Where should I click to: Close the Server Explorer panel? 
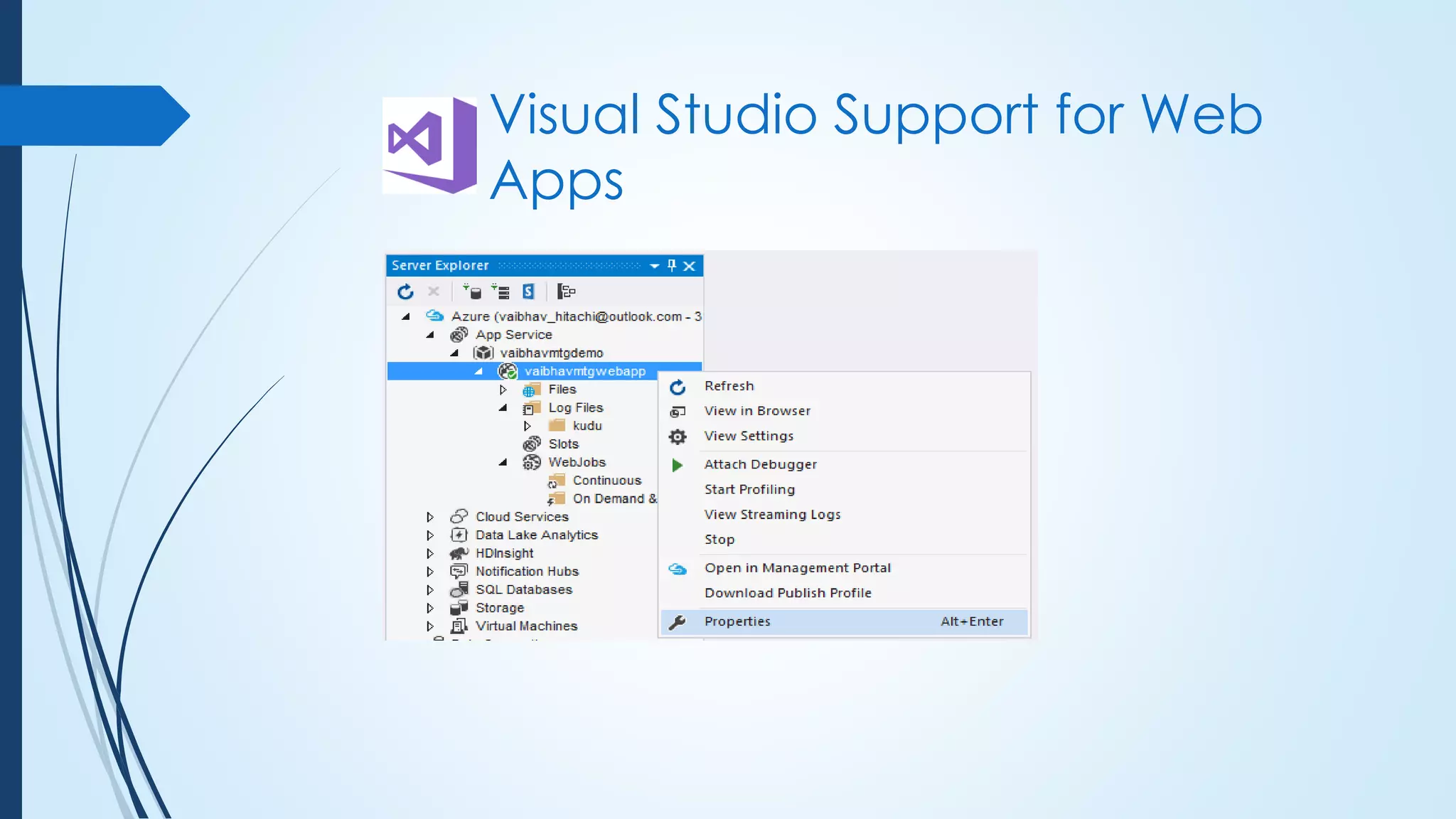[689, 266]
